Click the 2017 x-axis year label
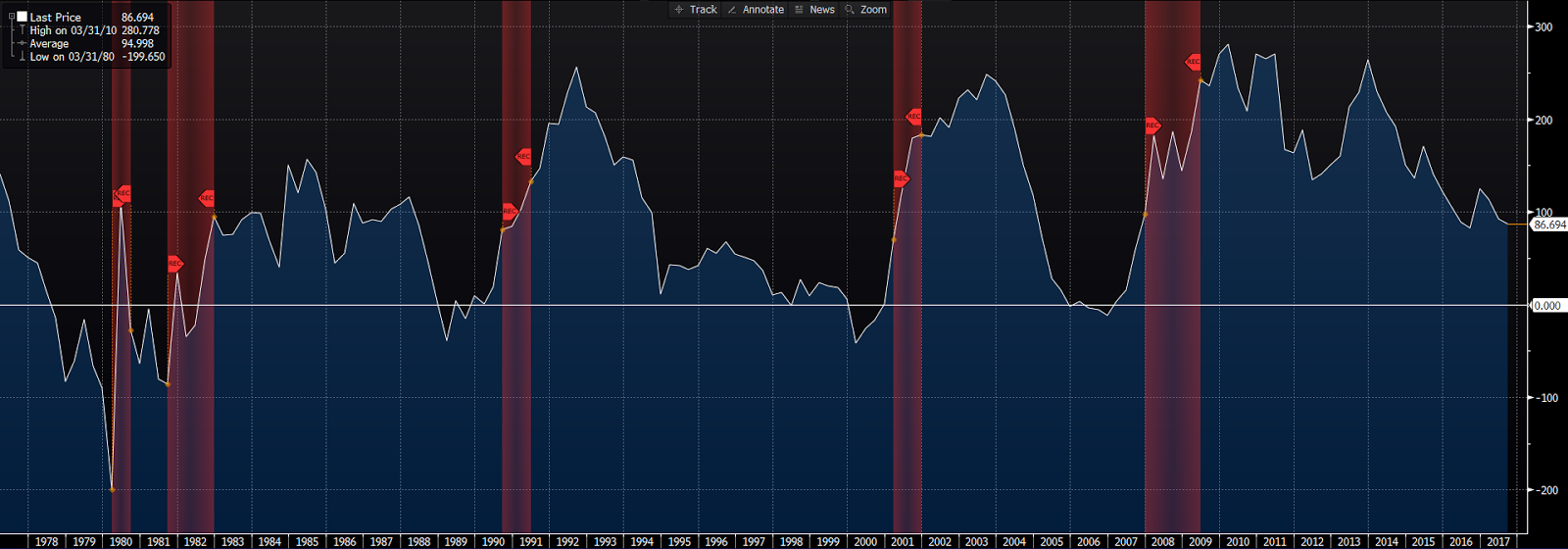1568x549 pixels. click(x=1498, y=541)
